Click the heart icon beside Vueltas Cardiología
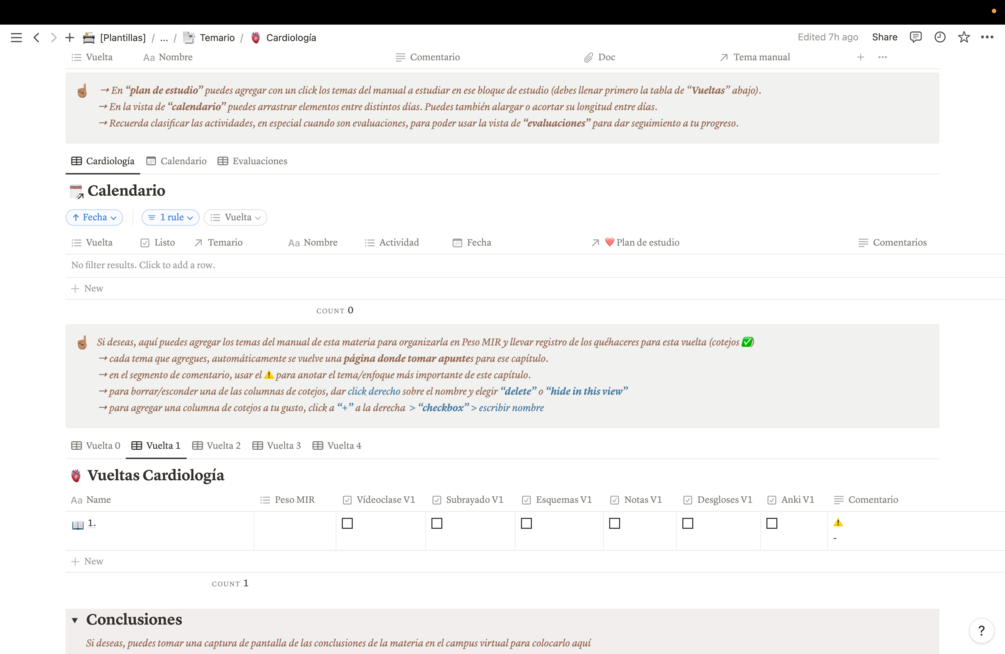Image resolution: width=1005 pixels, height=654 pixels. [76, 475]
